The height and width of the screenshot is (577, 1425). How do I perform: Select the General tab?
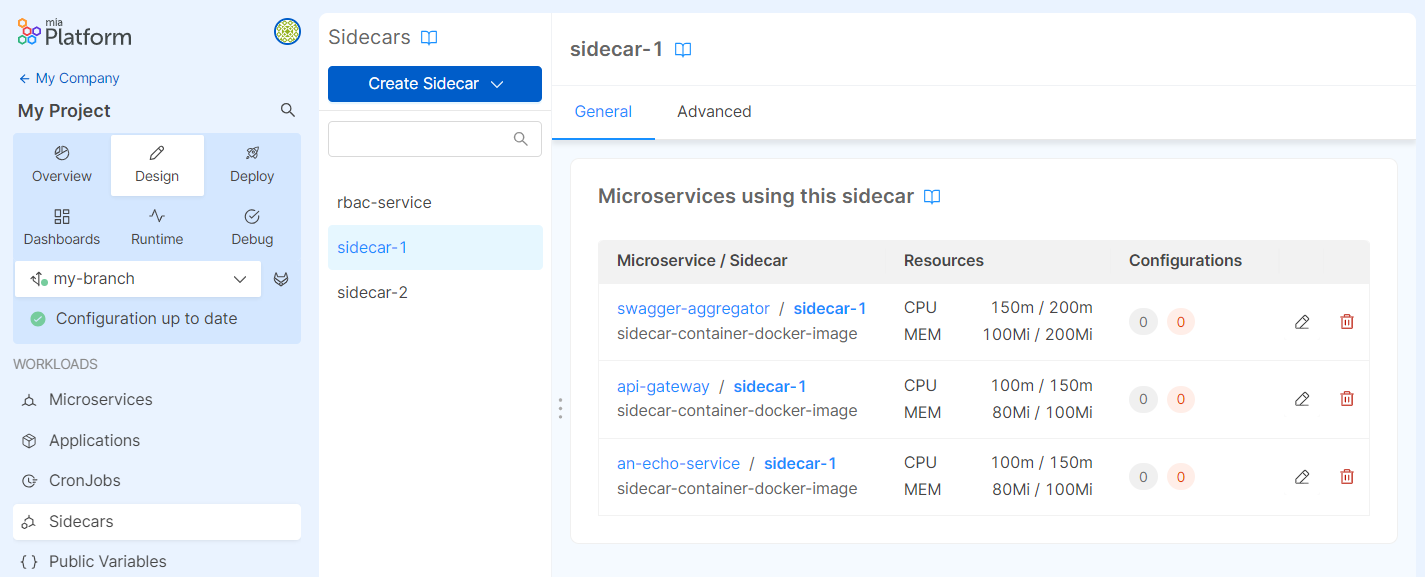click(603, 112)
